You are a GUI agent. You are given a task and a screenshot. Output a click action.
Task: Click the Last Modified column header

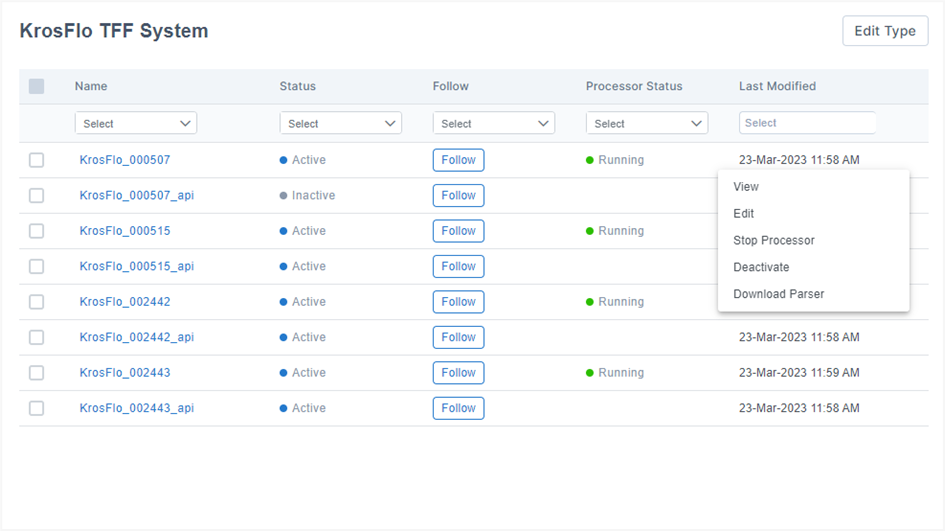777,86
